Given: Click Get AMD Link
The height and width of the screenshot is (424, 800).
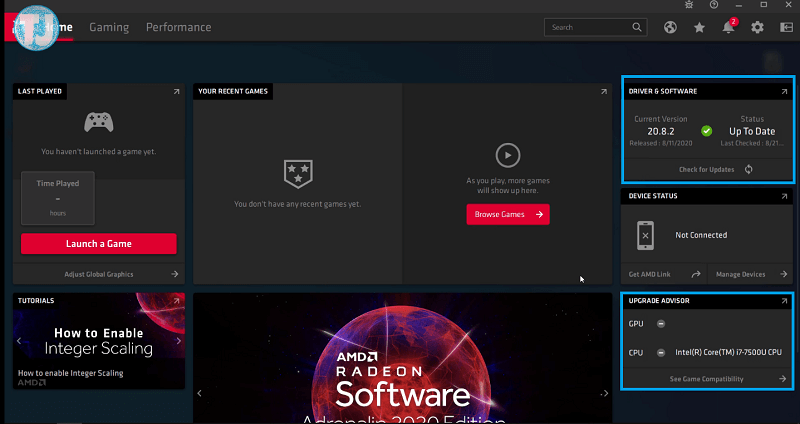Looking at the screenshot, I should pos(649,275).
